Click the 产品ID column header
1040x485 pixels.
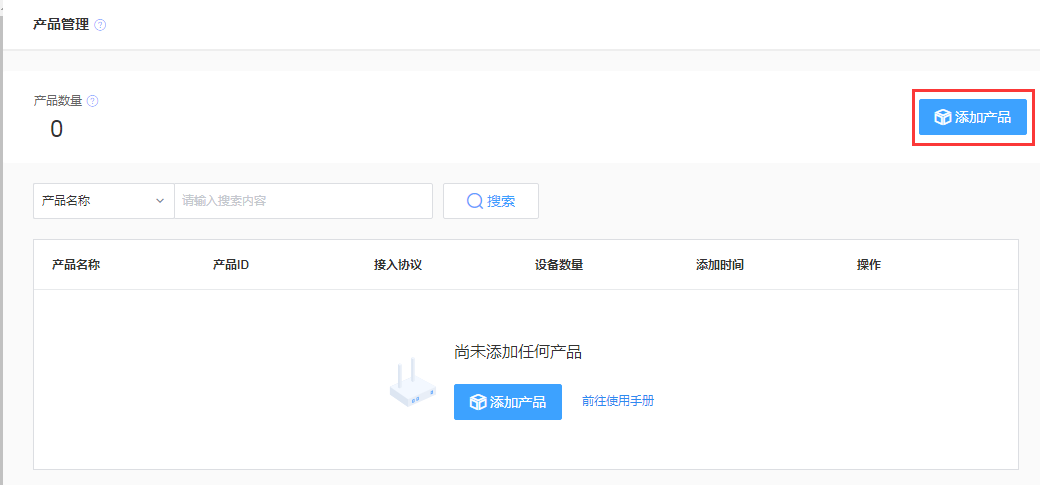[231, 265]
